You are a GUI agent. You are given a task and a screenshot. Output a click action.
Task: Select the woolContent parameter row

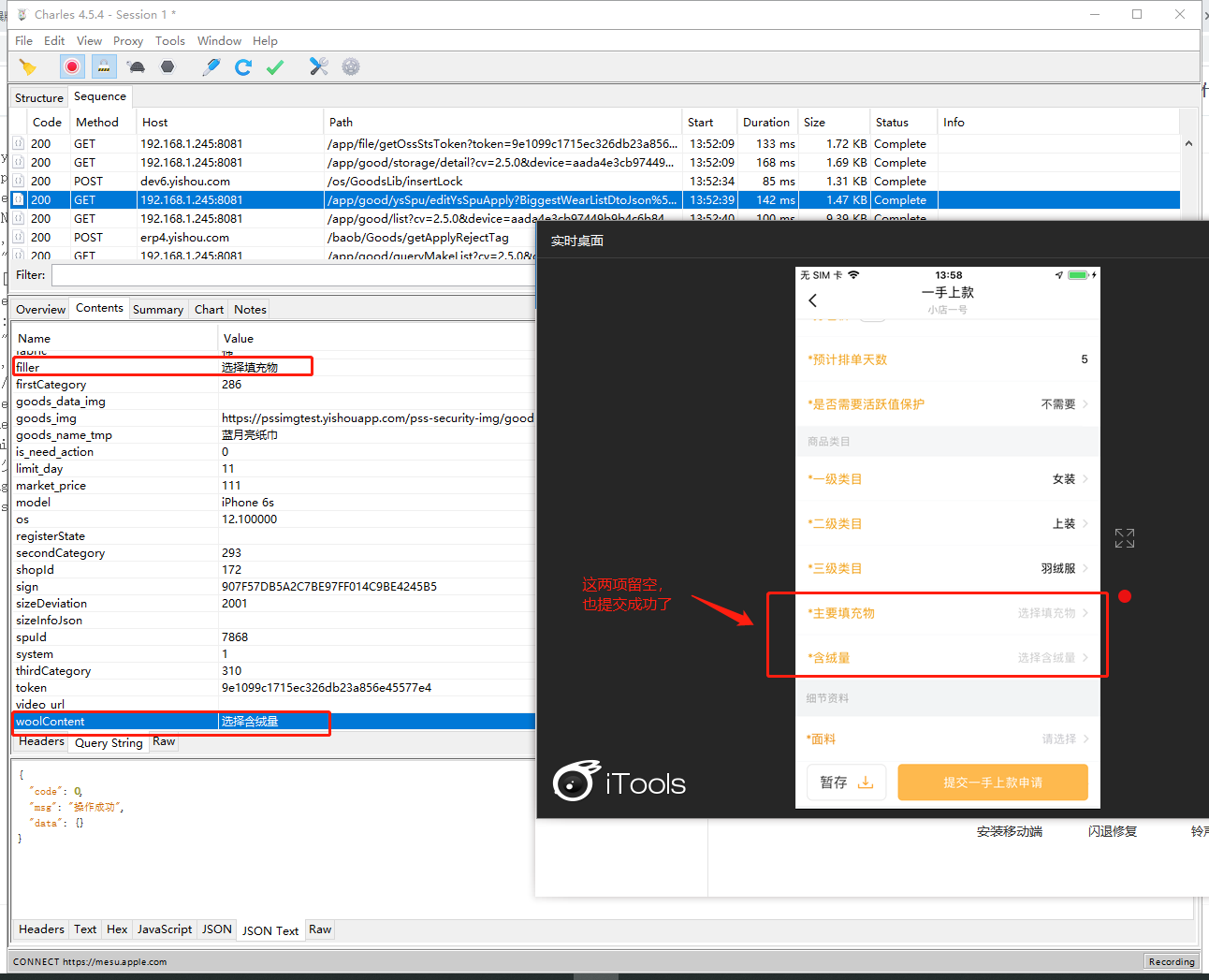tap(273, 722)
